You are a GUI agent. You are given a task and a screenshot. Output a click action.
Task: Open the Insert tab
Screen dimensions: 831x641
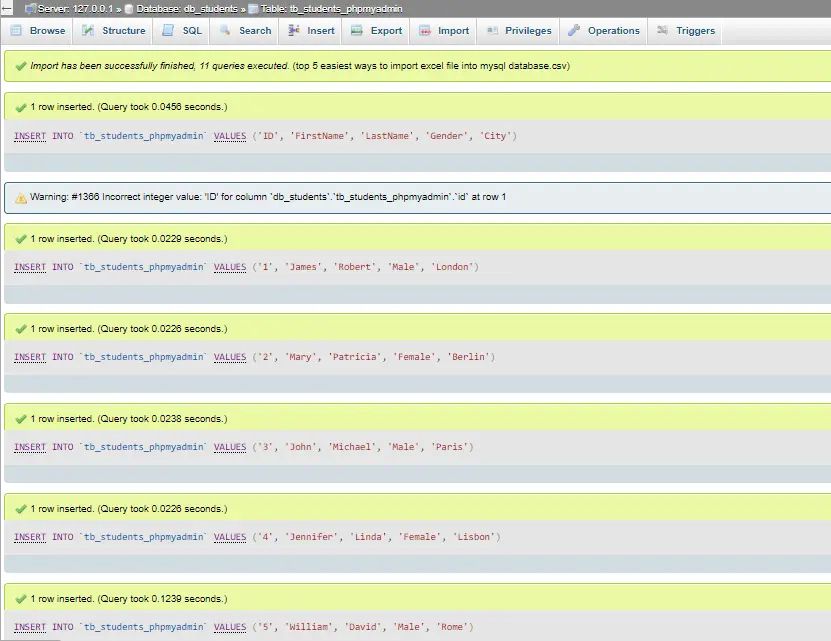coord(311,31)
